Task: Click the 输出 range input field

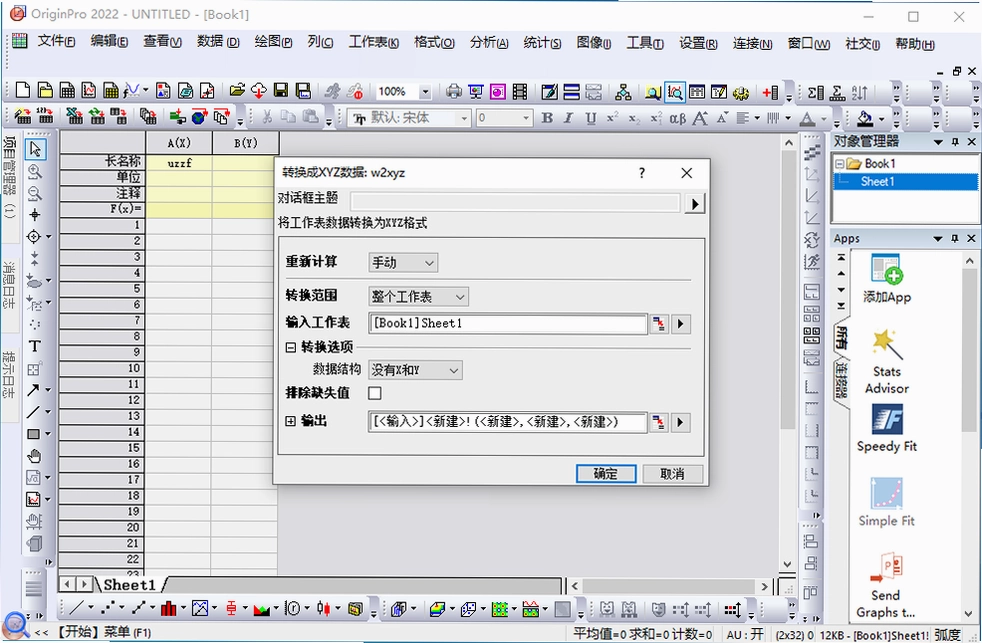Action: 507,422
